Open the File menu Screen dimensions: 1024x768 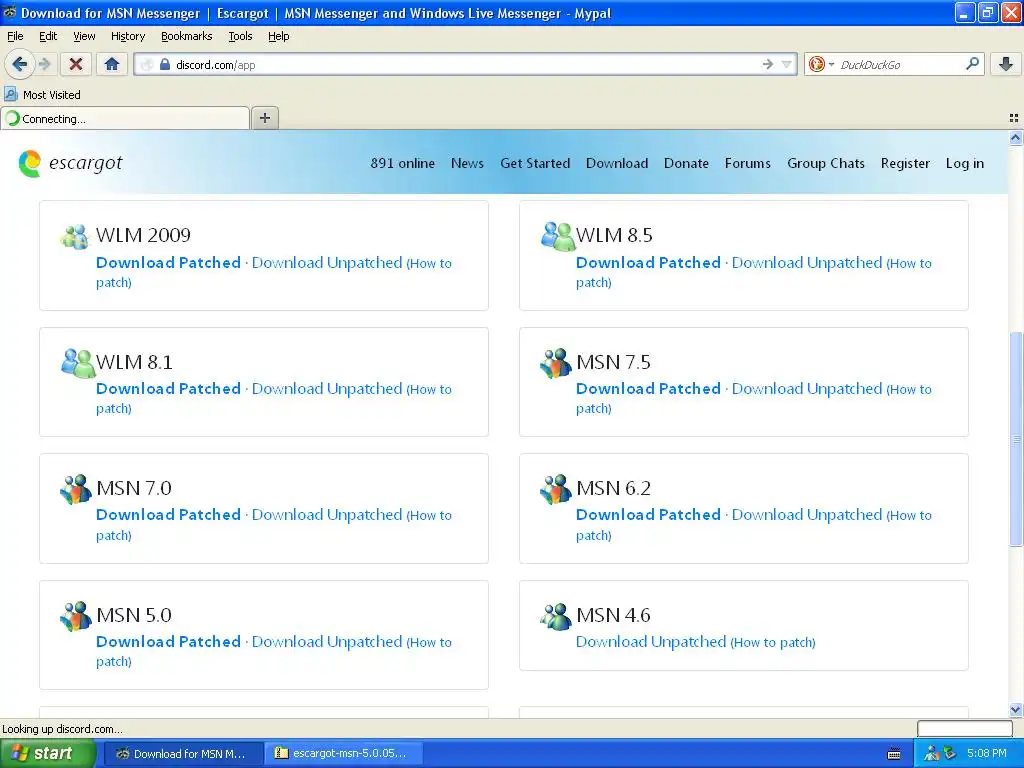[x=15, y=37]
